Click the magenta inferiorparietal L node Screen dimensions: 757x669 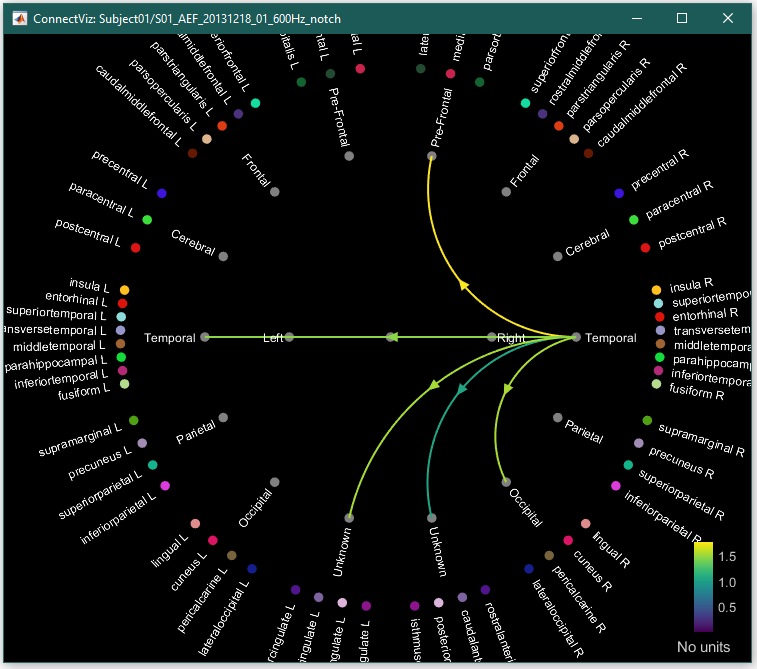(x=165, y=486)
